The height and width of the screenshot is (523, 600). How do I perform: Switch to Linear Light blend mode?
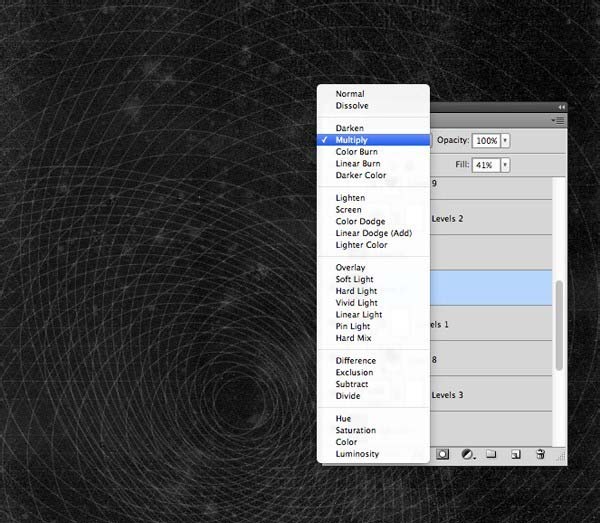[x=373, y=314]
